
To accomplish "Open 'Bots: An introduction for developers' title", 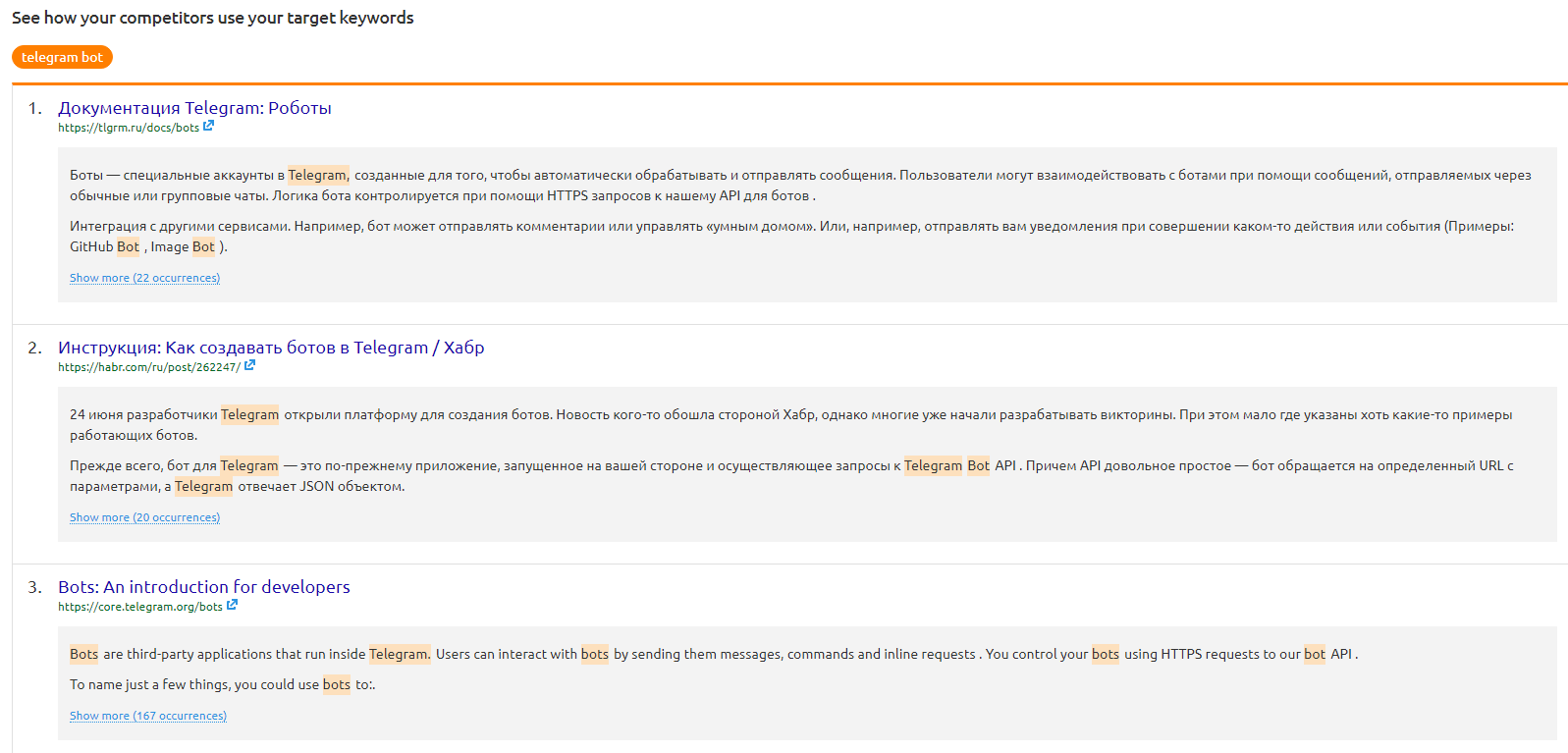I will [204, 587].
